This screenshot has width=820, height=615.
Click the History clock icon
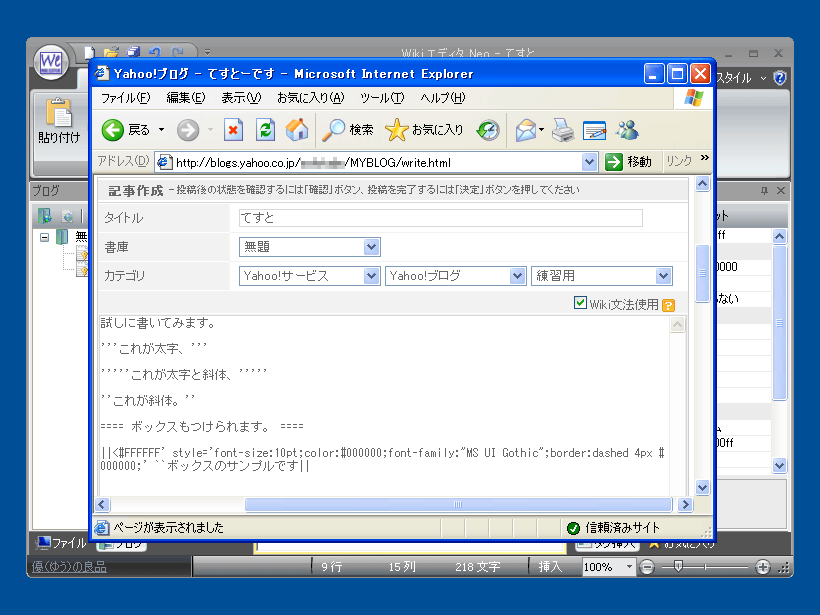[488, 130]
